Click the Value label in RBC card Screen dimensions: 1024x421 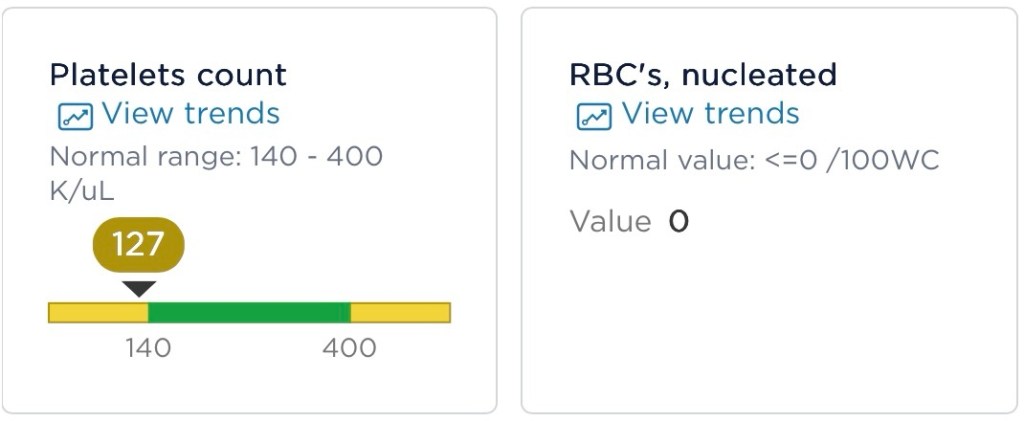(x=610, y=221)
